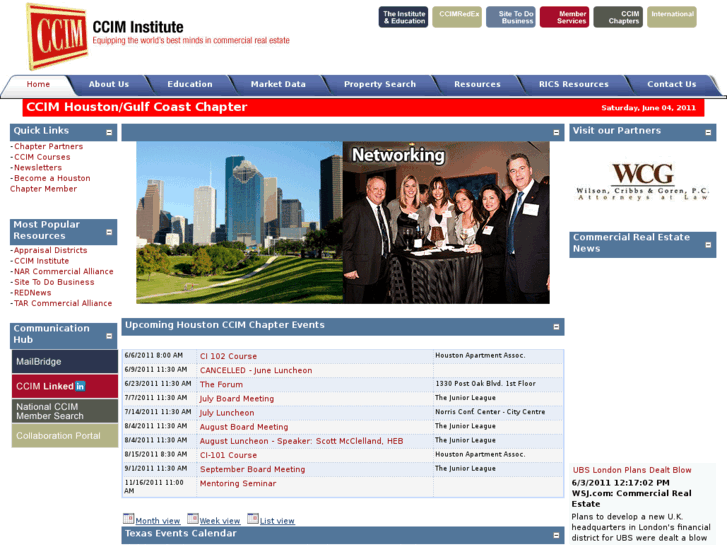This screenshot has height=545, width=727.
Task: Click Site To Do Business resource link
Action: pos(54,282)
